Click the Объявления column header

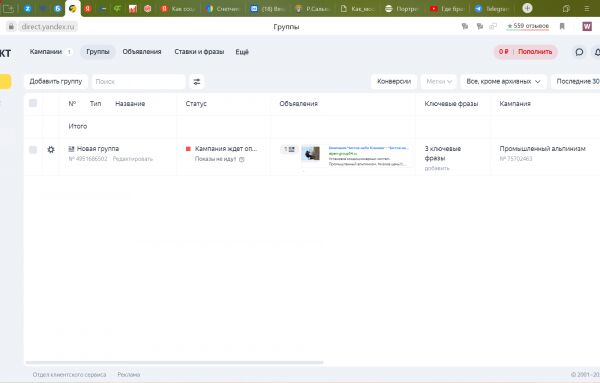click(298, 103)
